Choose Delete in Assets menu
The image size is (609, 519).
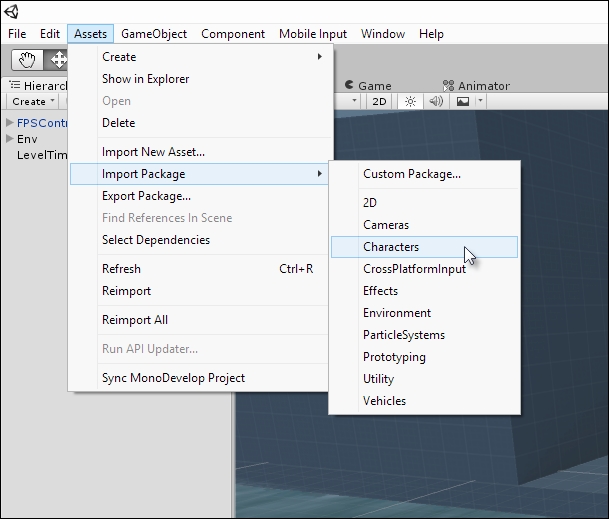[x=200, y=123]
